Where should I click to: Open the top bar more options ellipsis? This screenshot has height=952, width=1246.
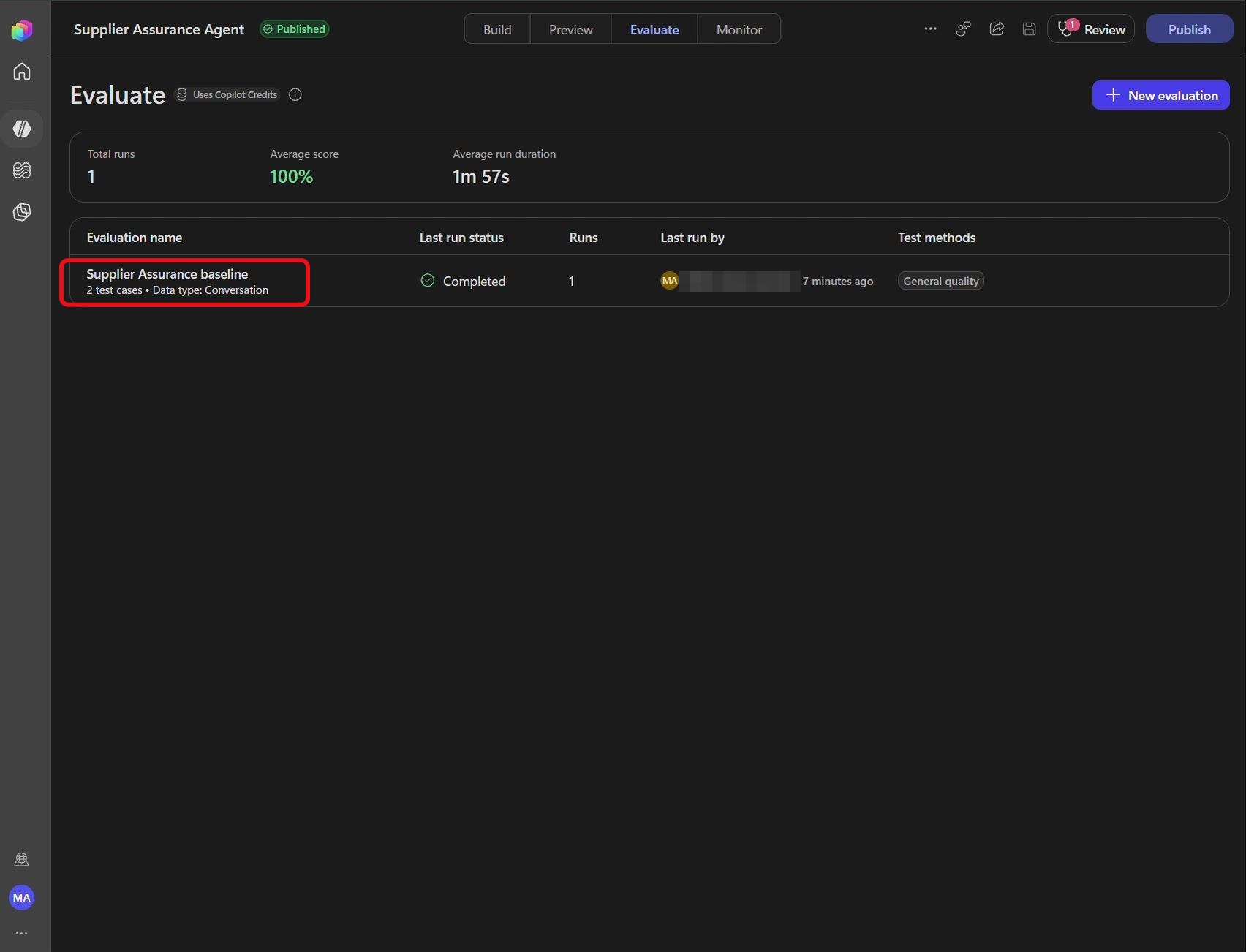pyautogui.click(x=930, y=29)
